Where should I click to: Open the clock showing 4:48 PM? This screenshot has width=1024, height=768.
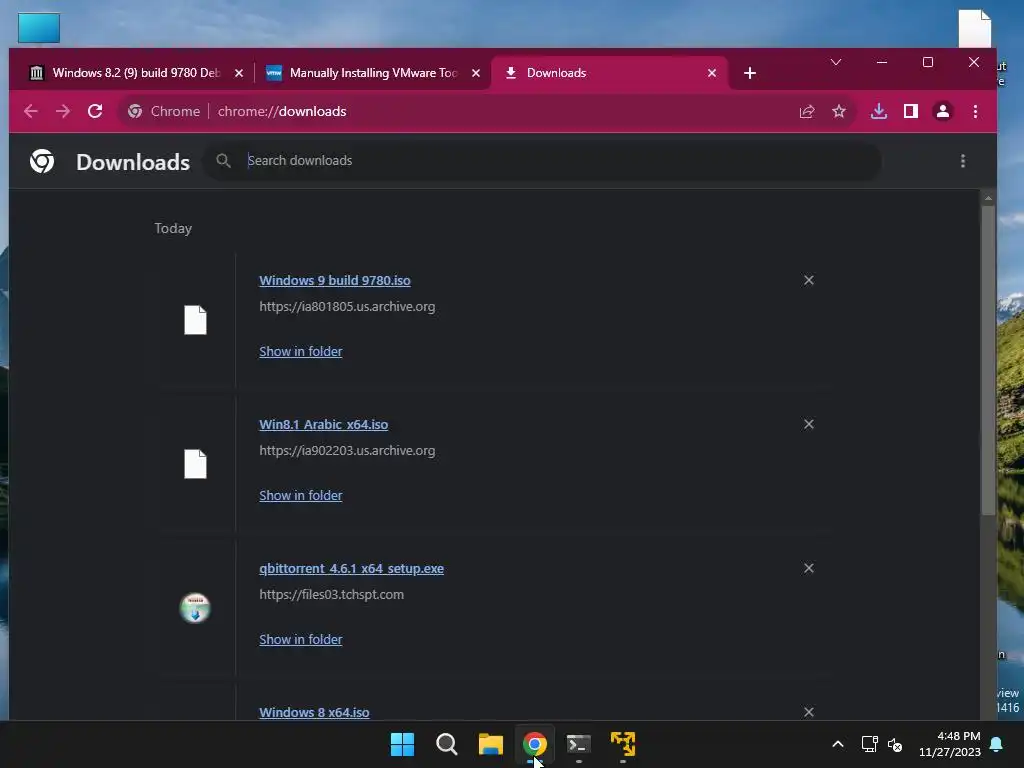[950, 744]
